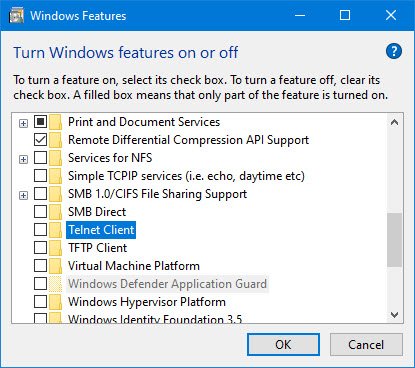Select Services for NFS label
The height and width of the screenshot is (368, 415).
pyautogui.click(x=110, y=158)
